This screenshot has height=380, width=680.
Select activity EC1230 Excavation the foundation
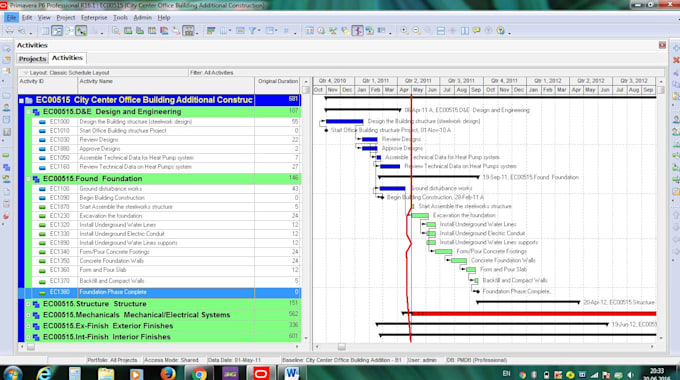point(167,216)
